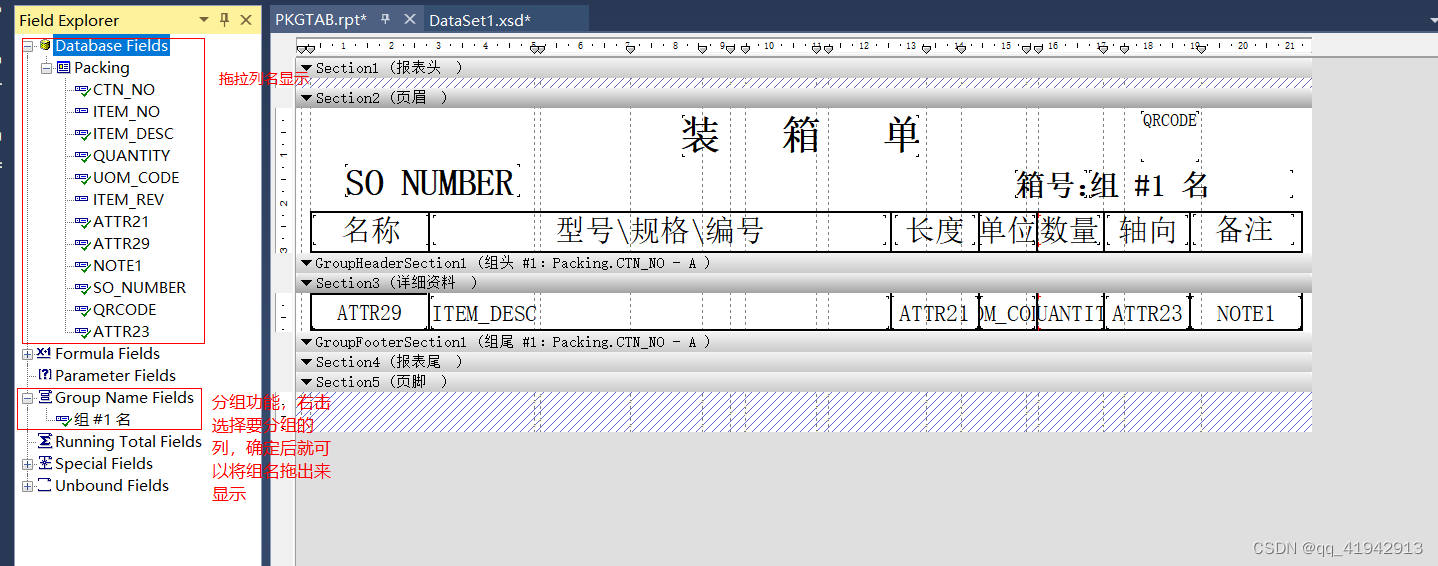
Task: Select the 箱号:组 #1 名 object
Action: click(x=1154, y=184)
